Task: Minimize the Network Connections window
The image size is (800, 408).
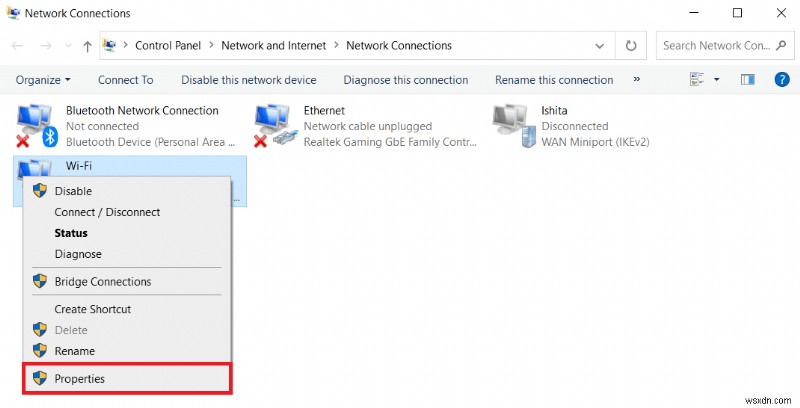Action: (693, 13)
